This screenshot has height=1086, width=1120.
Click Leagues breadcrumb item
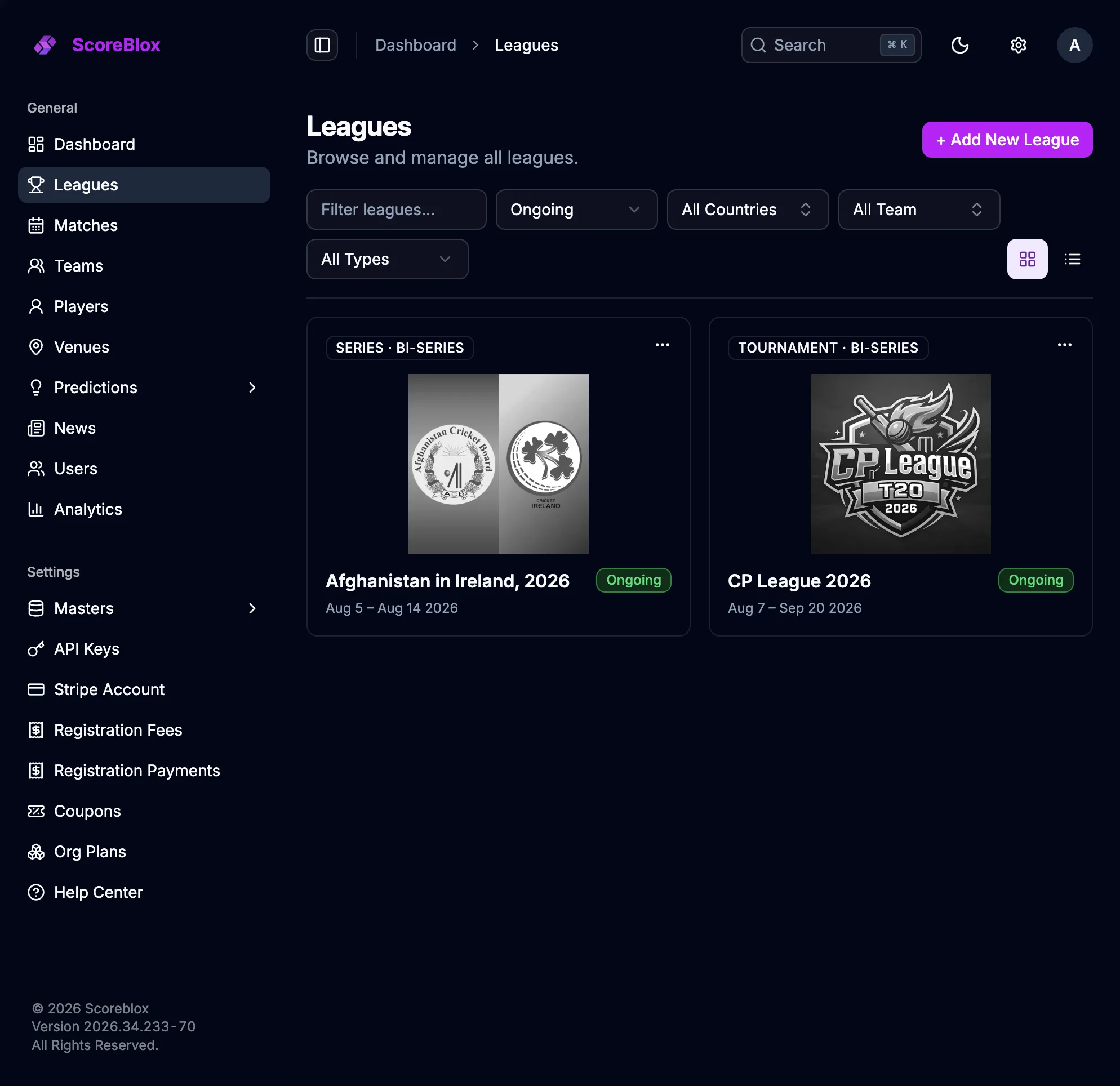pyautogui.click(x=526, y=45)
